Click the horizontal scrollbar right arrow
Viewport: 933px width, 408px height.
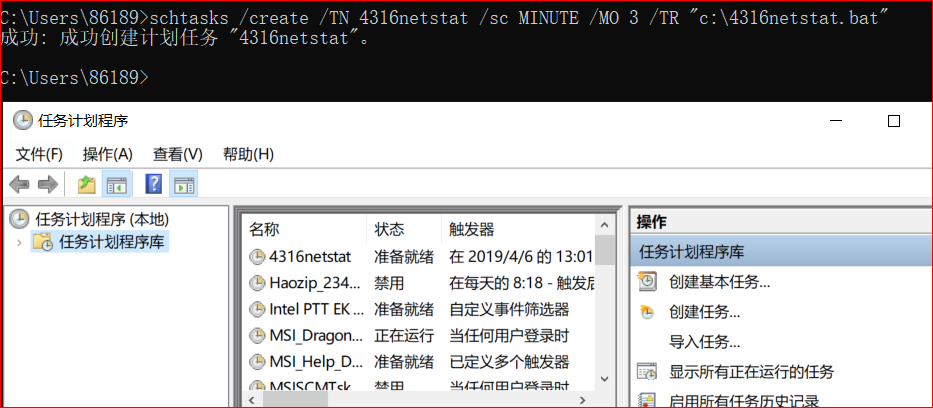(x=584, y=400)
